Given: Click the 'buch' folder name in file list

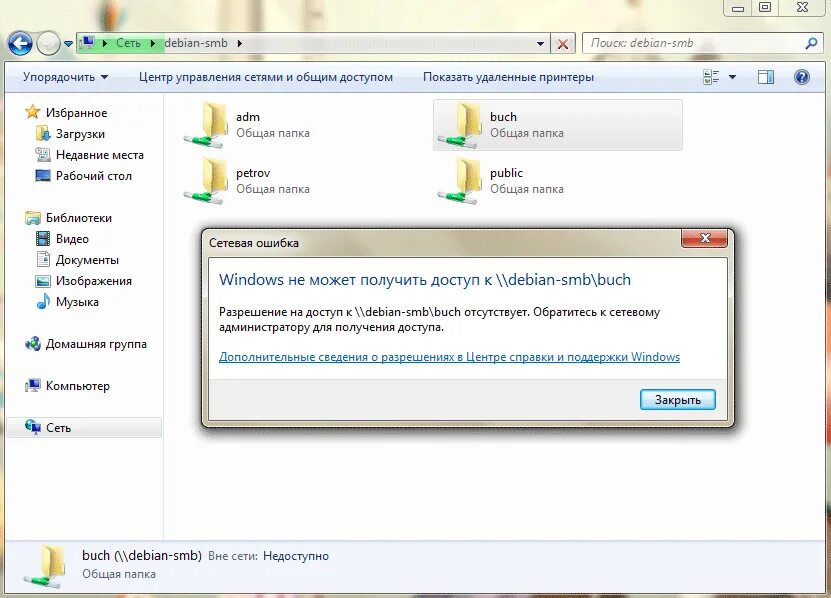Looking at the screenshot, I should click(x=503, y=117).
